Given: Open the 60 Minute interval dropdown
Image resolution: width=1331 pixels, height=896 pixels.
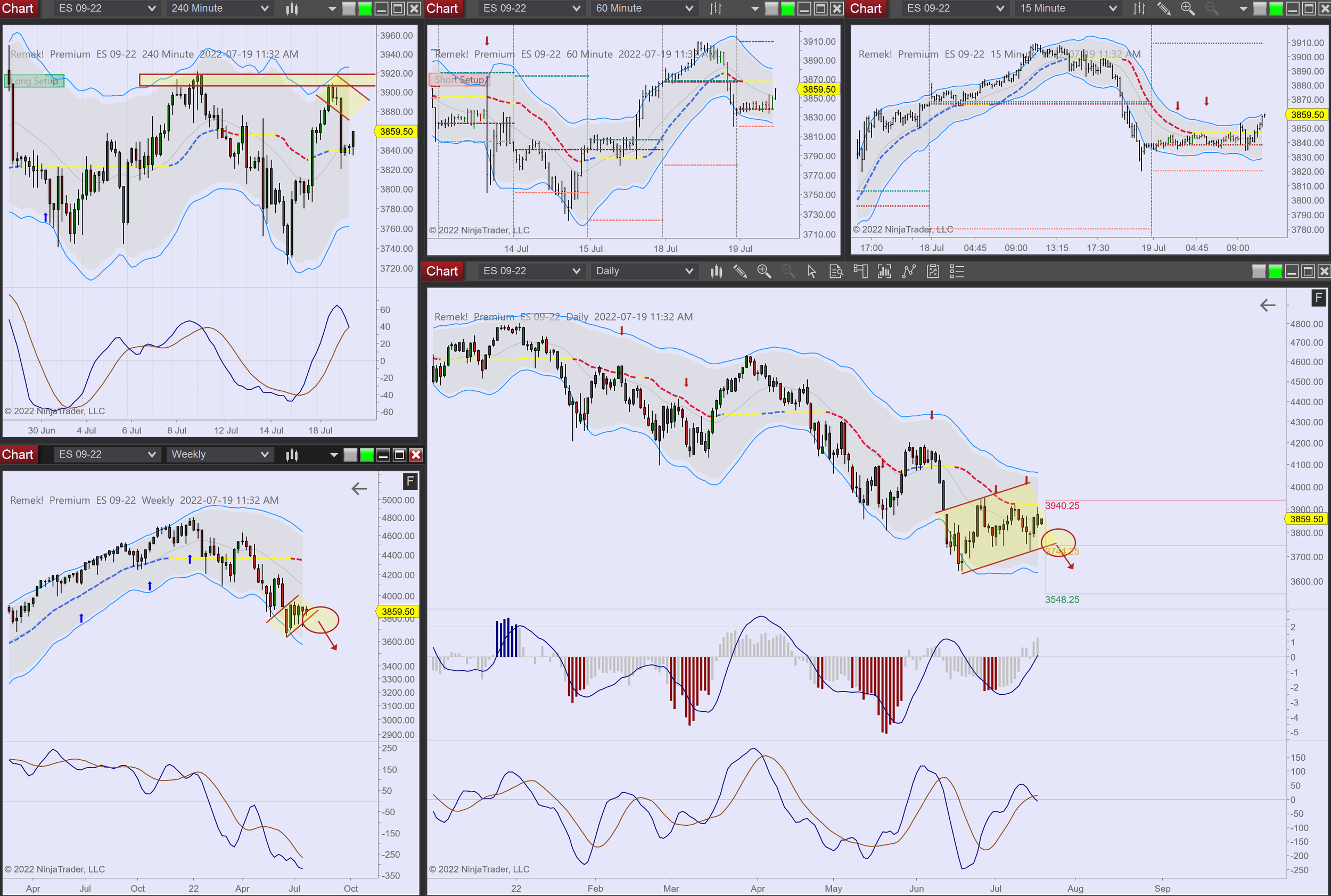Looking at the screenshot, I should point(644,9).
